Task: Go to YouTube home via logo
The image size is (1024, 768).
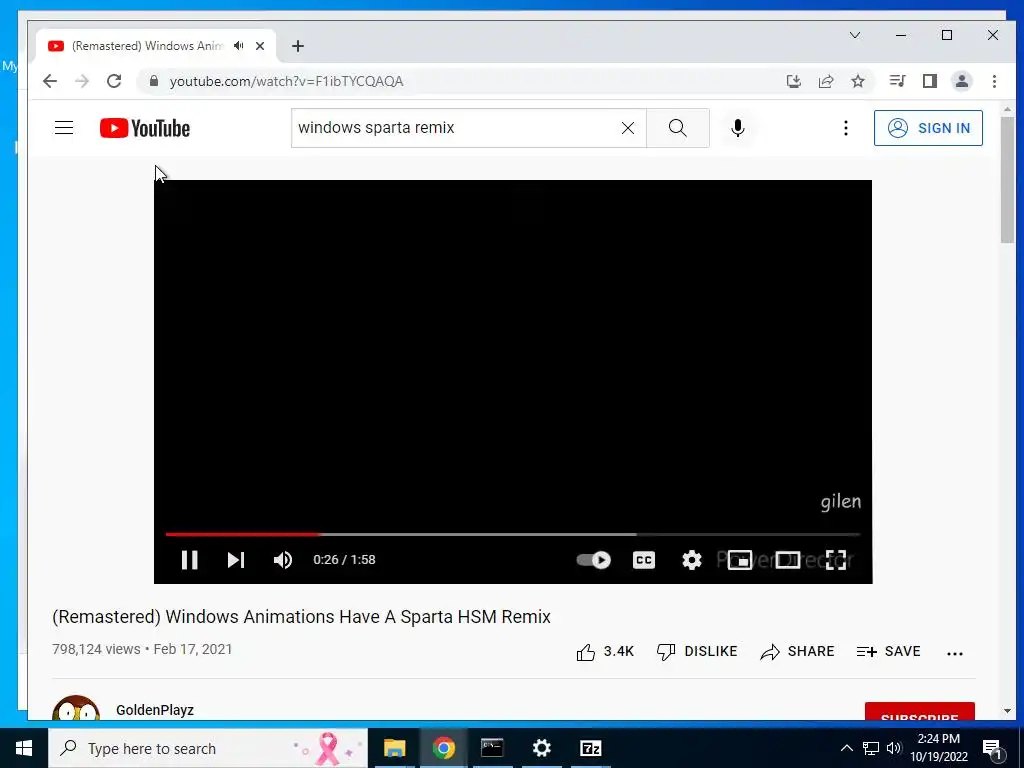Action: click(145, 128)
